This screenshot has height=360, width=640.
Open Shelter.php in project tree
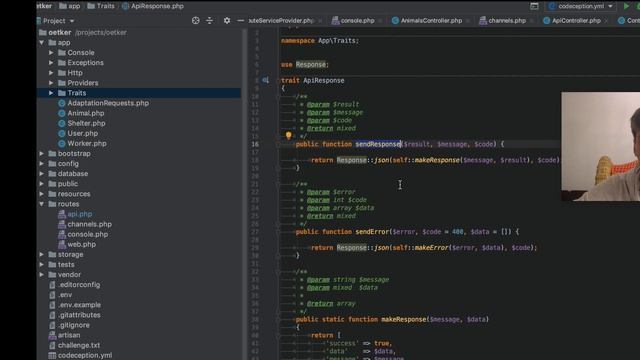pyautogui.click(x=82, y=123)
